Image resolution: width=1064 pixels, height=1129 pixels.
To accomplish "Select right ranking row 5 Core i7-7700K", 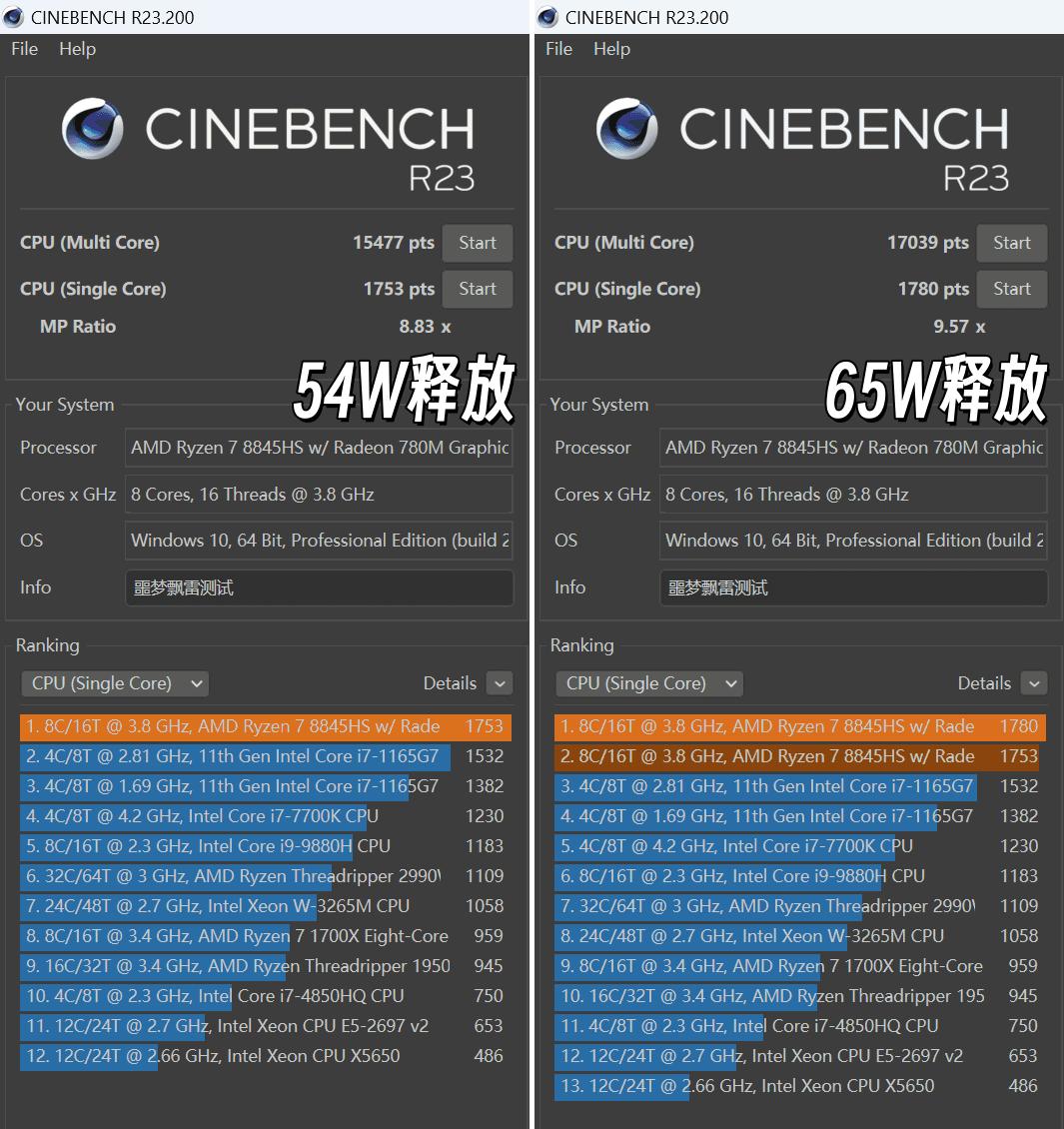I will tap(800, 846).
